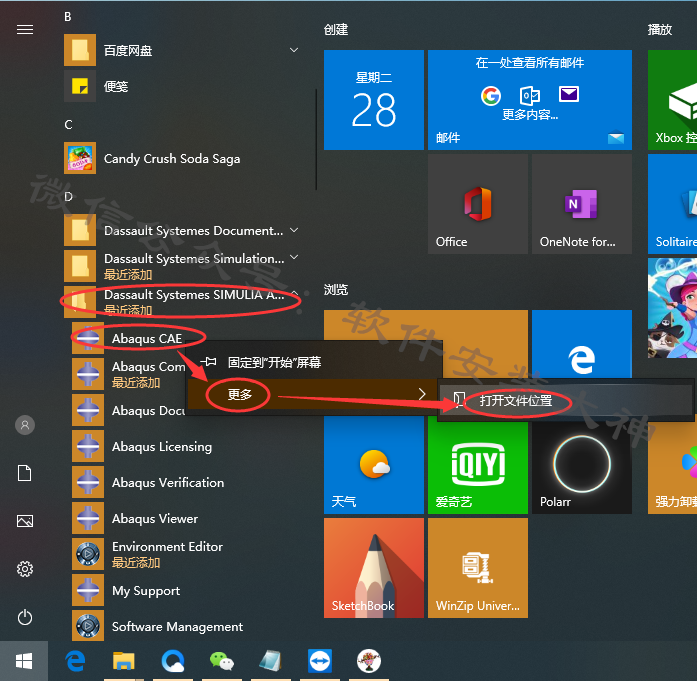Open the calendar tile showing 星期二 28
This screenshot has width=697, height=681.
[x=373, y=100]
